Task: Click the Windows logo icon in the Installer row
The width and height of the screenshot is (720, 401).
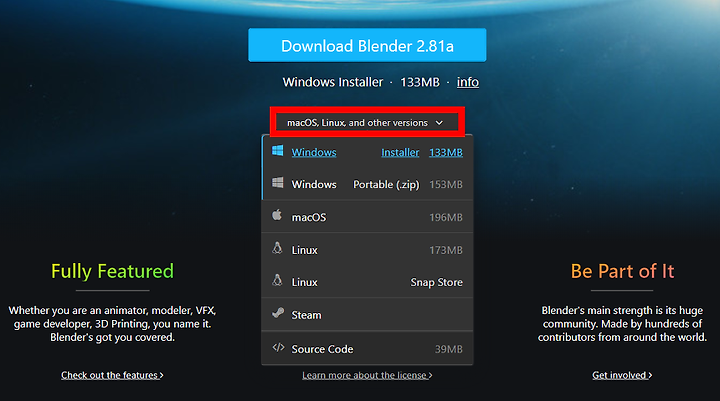Action: tap(277, 151)
